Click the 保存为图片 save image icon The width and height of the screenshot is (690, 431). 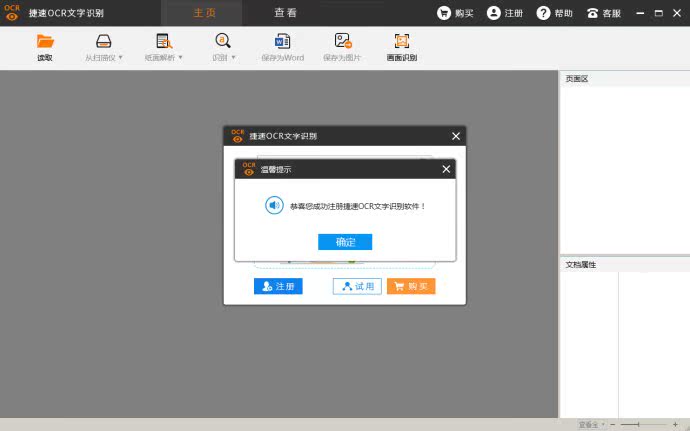click(x=343, y=41)
